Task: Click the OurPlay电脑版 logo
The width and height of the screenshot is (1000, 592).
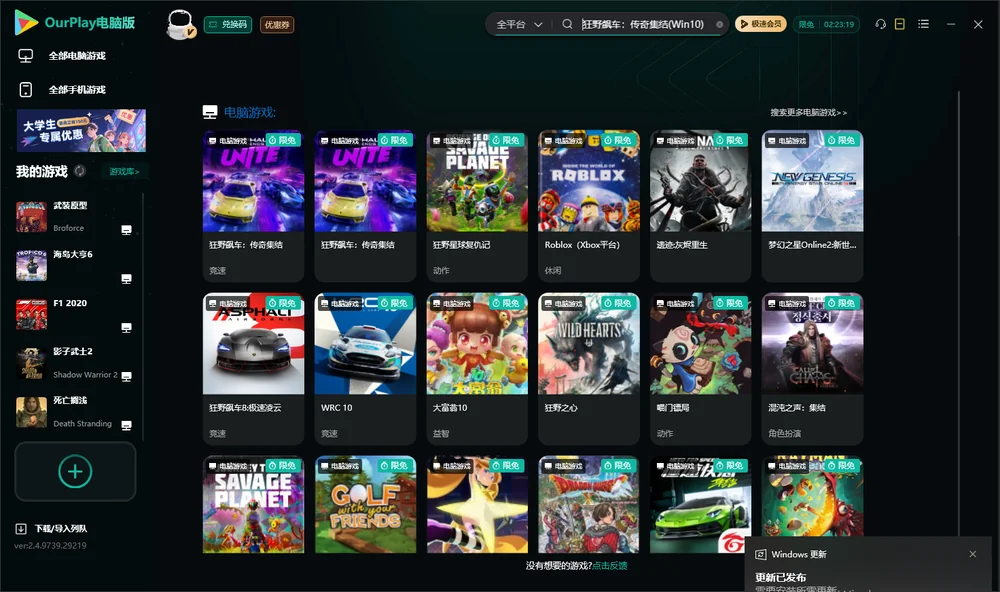Action: (74, 22)
